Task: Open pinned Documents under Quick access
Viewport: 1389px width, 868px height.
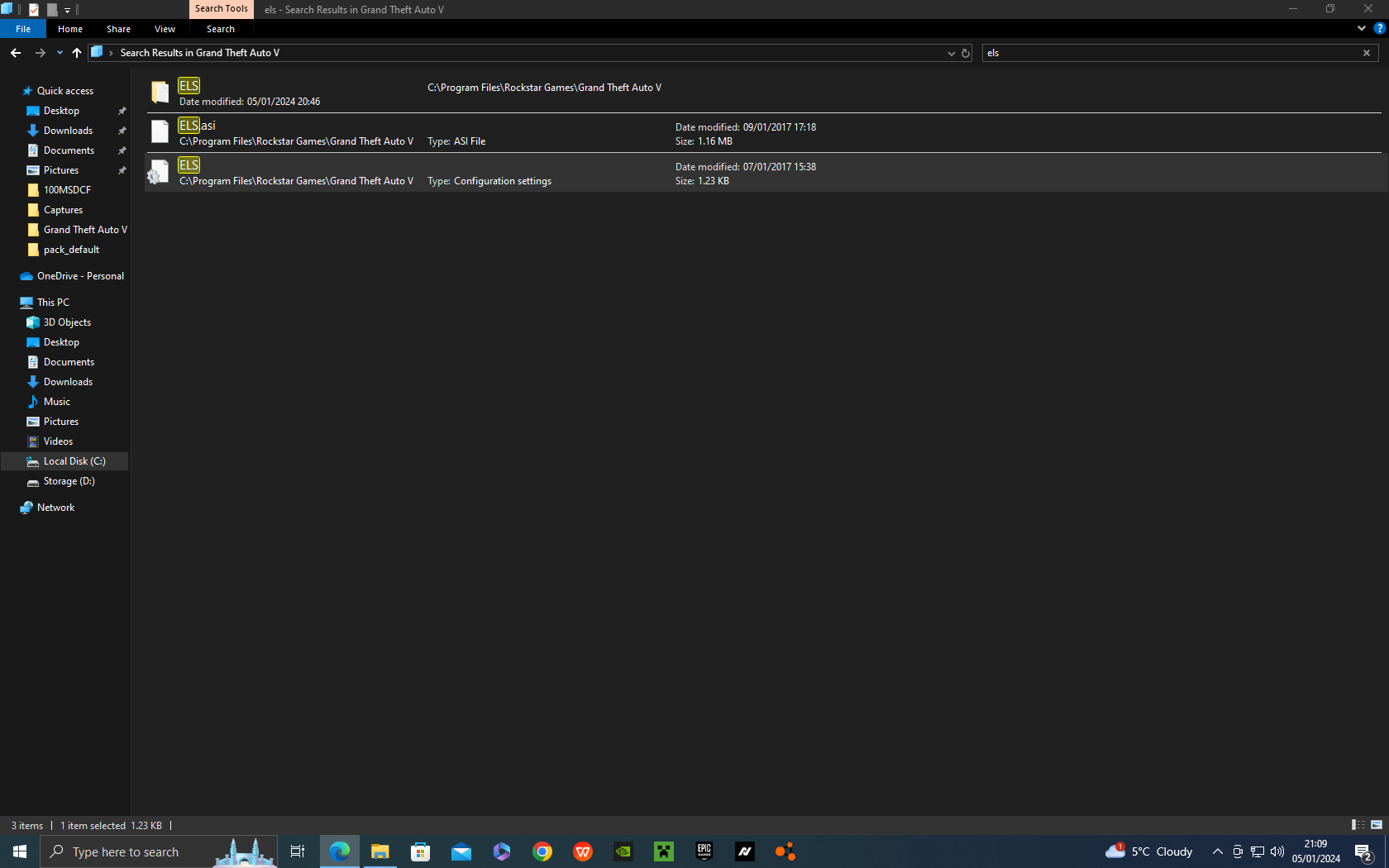Action: pos(69,150)
